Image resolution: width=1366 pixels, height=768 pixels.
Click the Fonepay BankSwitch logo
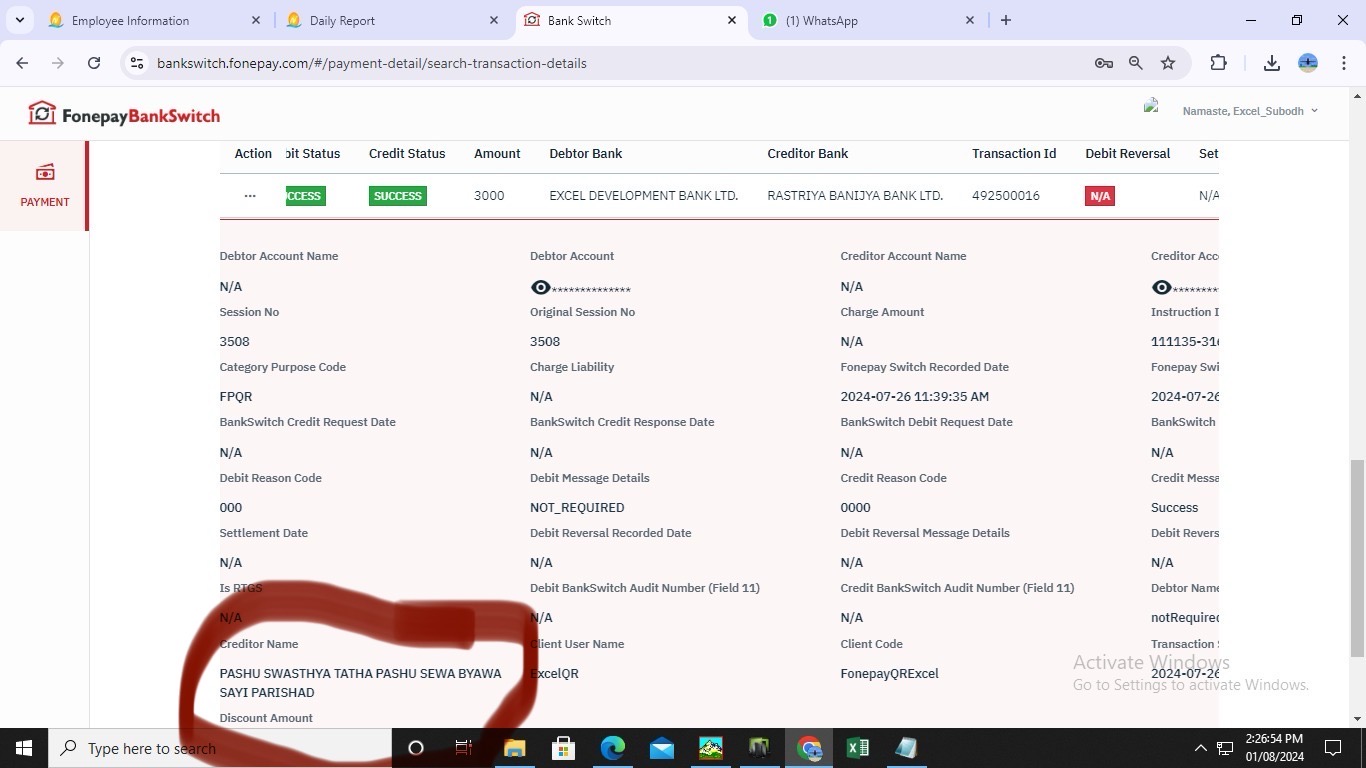pos(124,114)
